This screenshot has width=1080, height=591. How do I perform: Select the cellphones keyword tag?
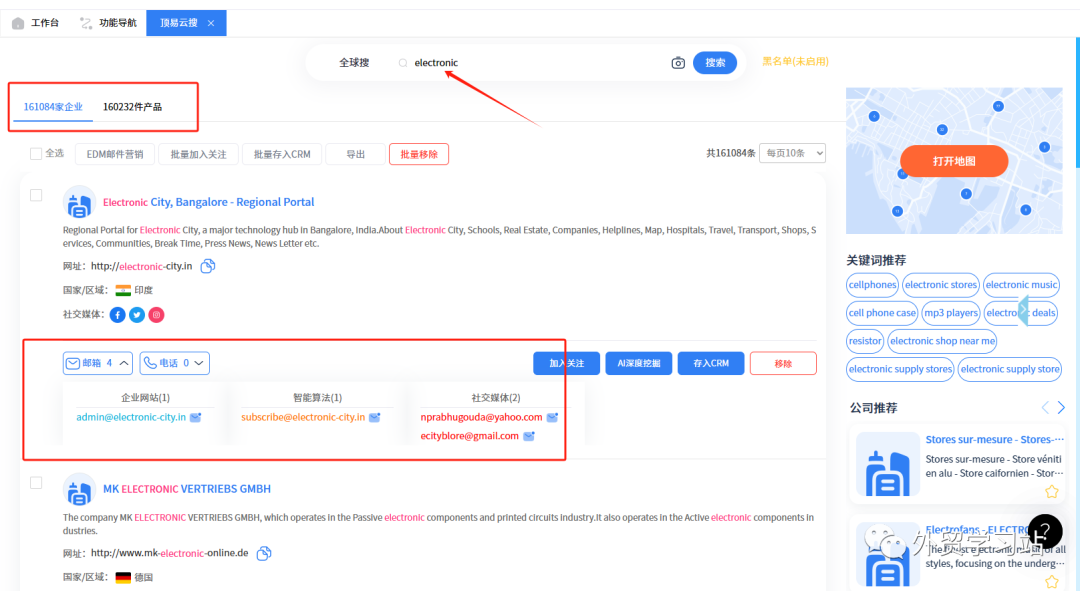tap(872, 284)
